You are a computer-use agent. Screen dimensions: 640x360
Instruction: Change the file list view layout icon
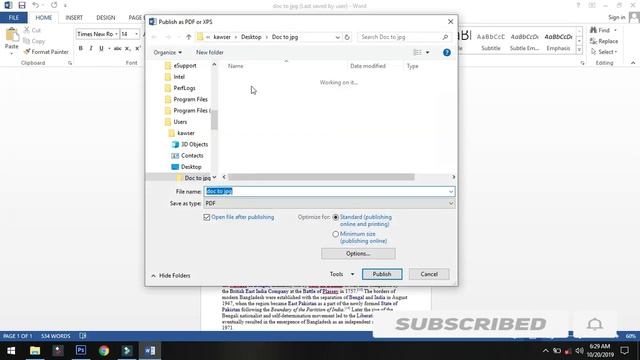coord(417,52)
